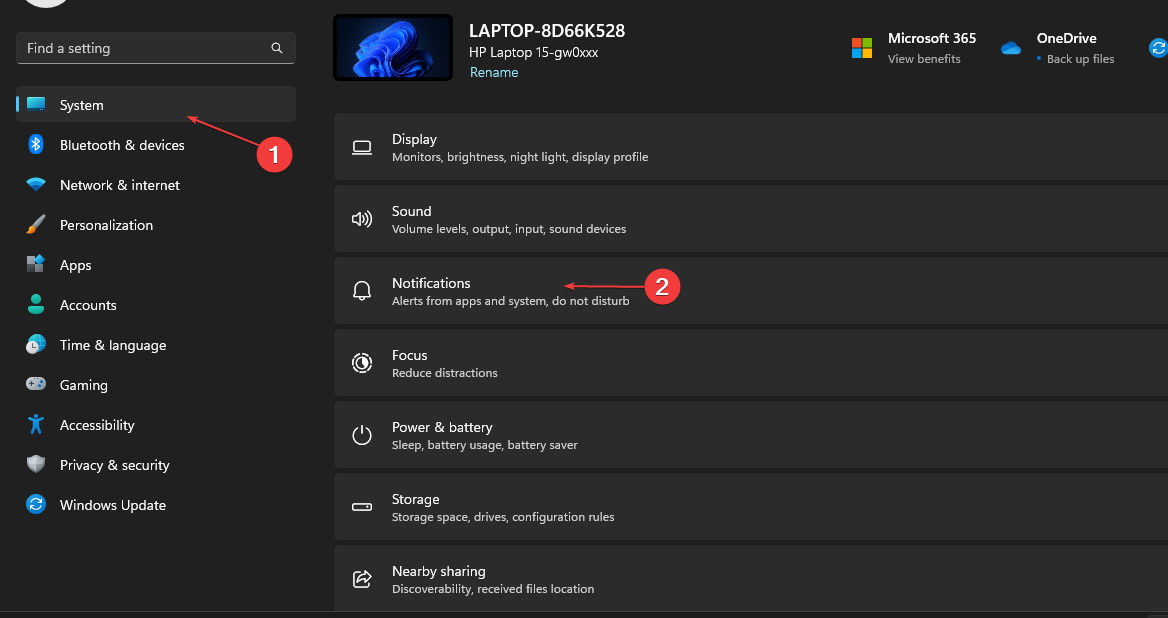Click the Windows Update sidebar icon

[36, 504]
